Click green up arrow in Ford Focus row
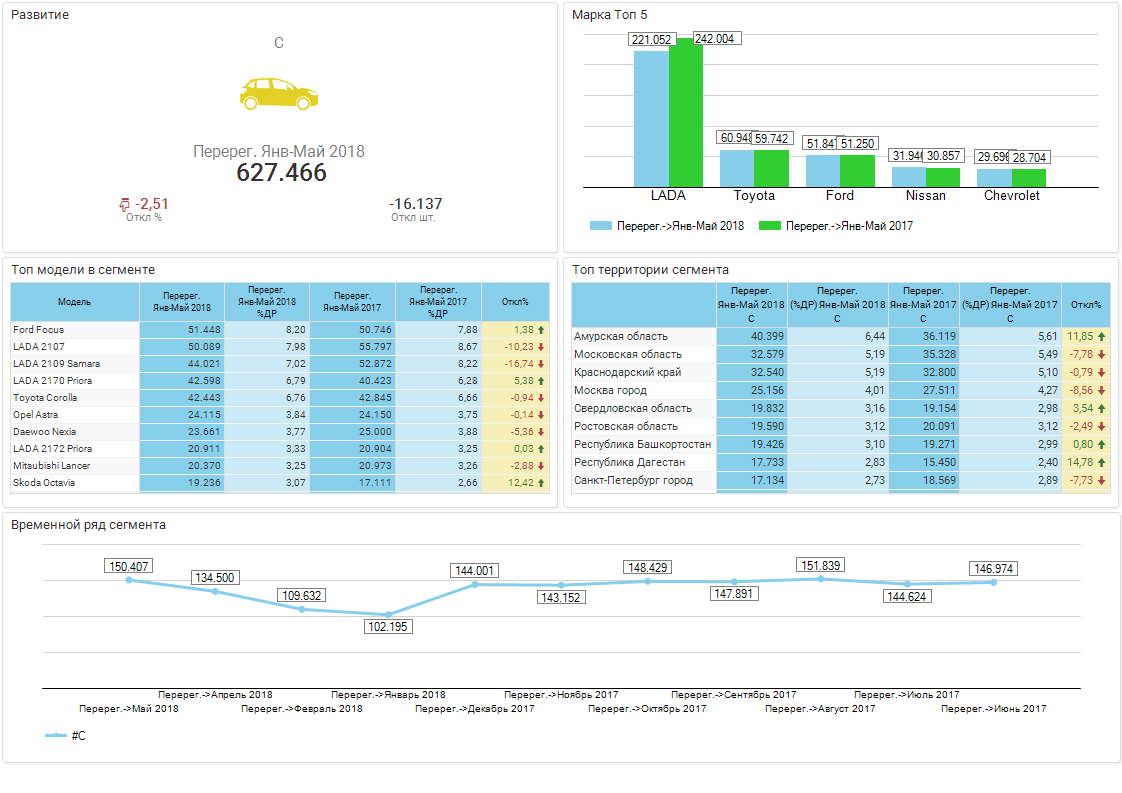The image size is (1122, 793). (x=541, y=329)
